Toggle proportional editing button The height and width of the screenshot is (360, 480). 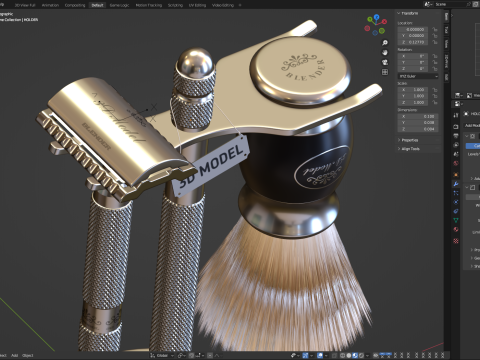pyautogui.click(x=210, y=355)
